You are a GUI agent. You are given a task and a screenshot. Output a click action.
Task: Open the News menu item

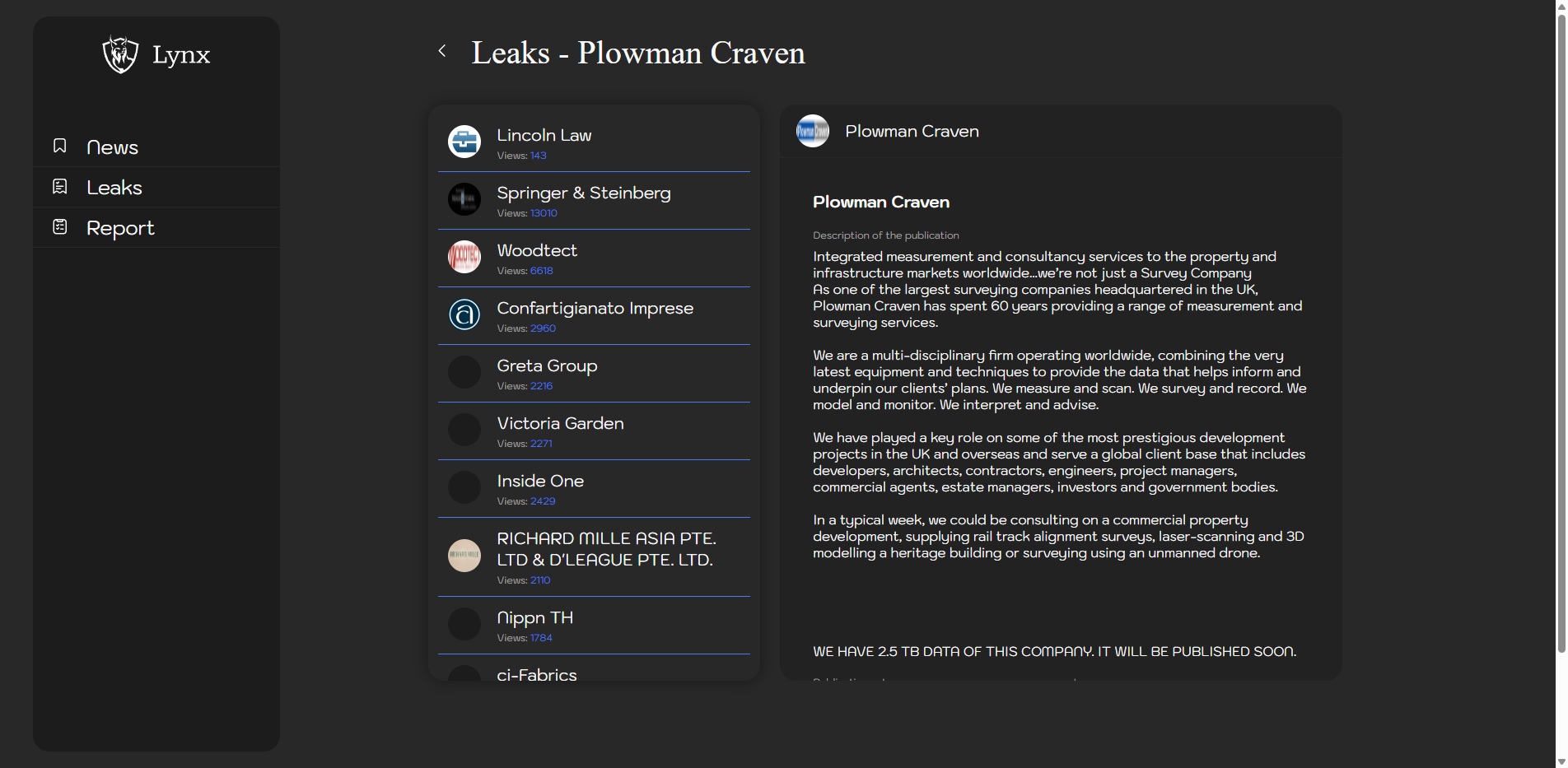click(x=113, y=147)
